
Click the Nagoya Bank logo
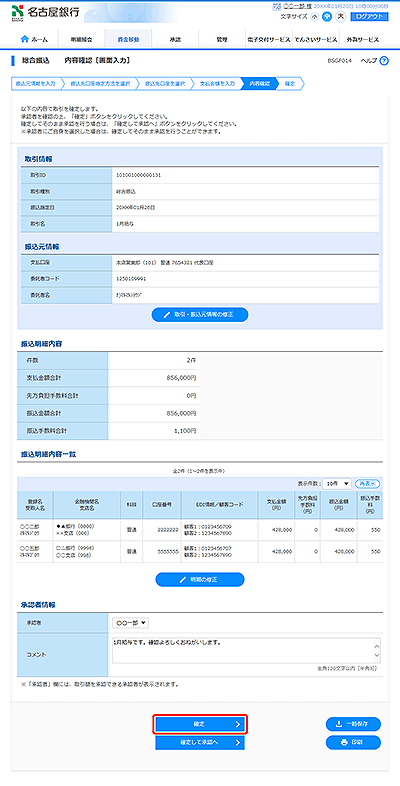[x=45, y=12]
